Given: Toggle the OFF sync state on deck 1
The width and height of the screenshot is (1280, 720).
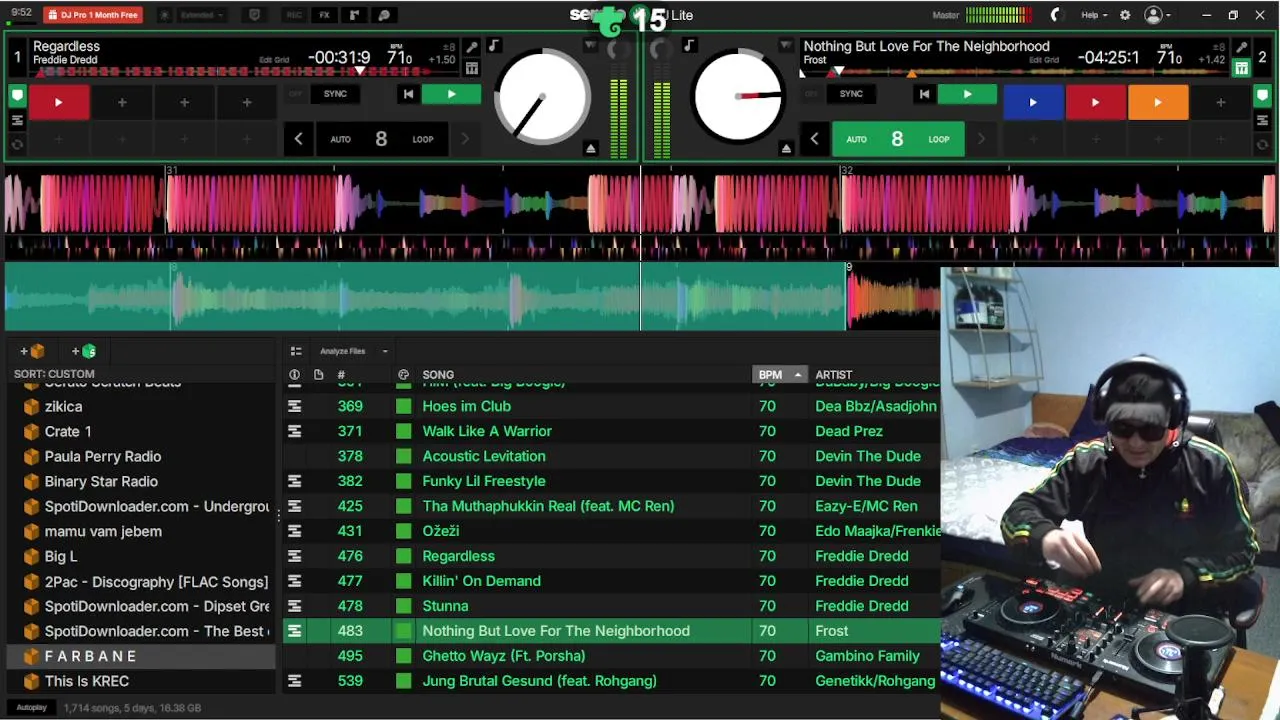Looking at the screenshot, I should [295, 94].
